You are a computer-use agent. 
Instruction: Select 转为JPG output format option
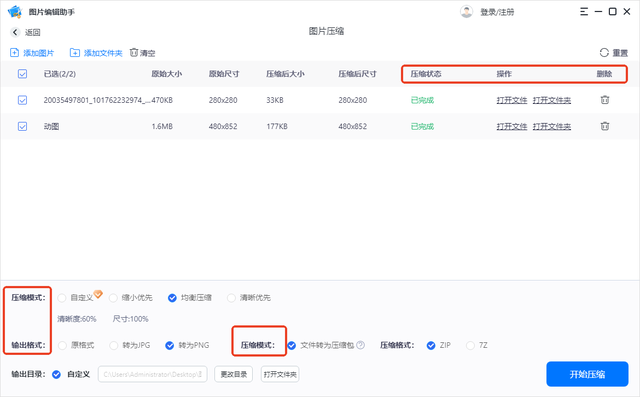113,346
